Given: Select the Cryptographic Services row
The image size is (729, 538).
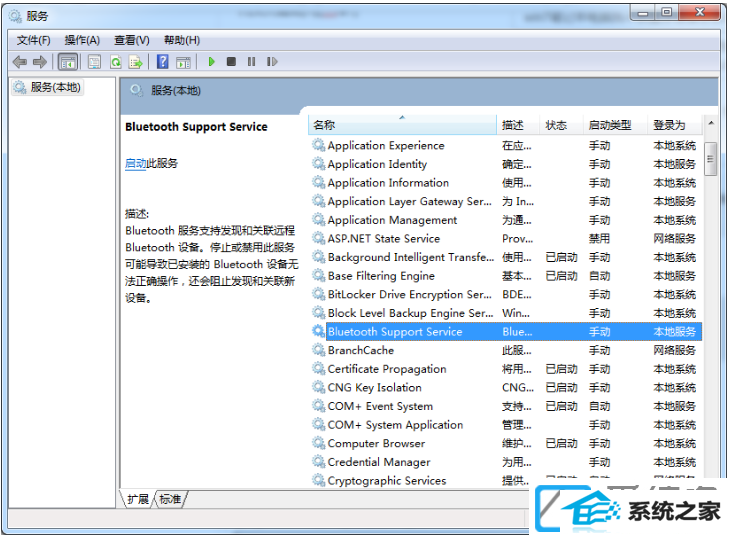Looking at the screenshot, I should (x=506, y=480).
